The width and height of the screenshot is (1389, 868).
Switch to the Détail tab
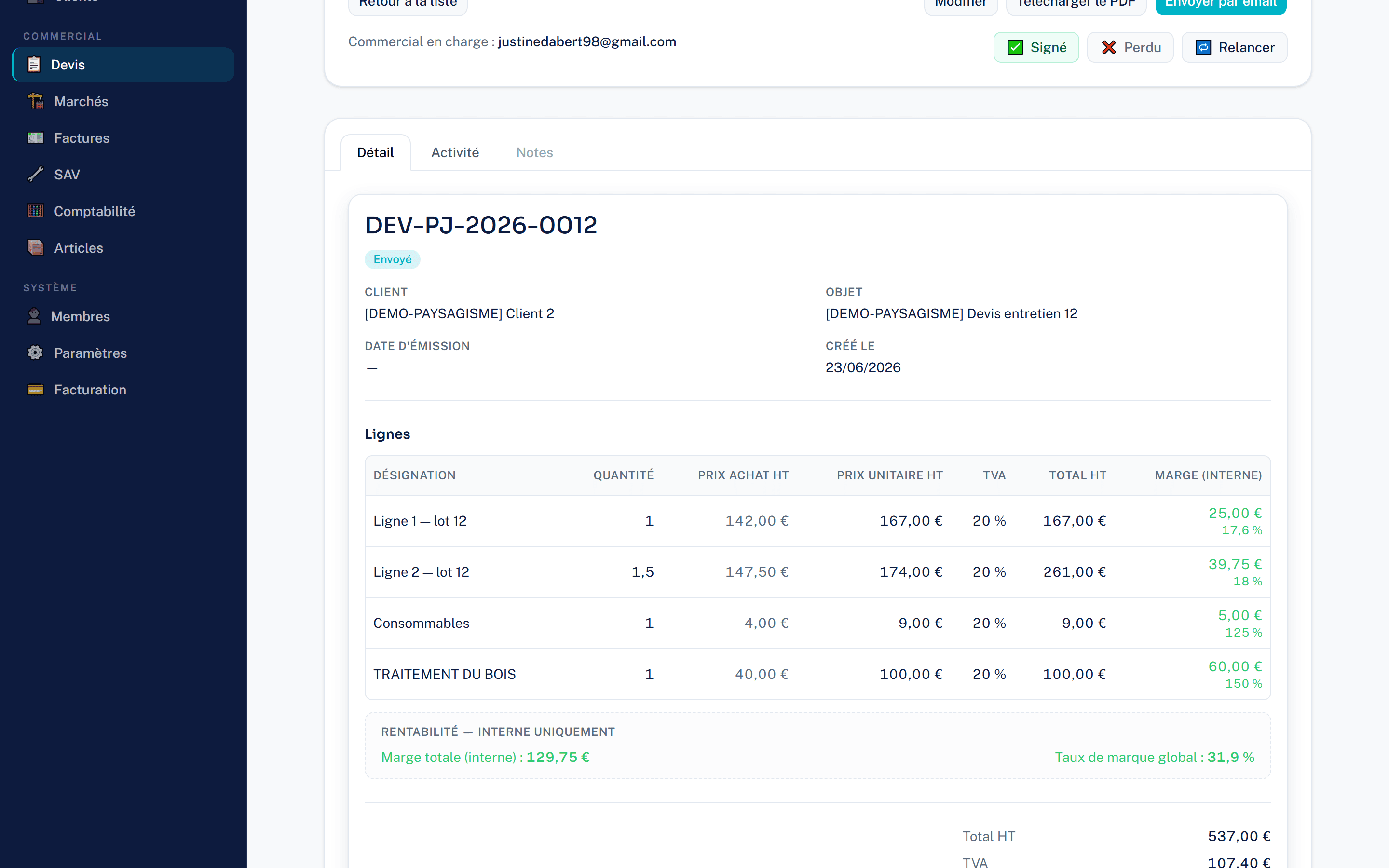pyautogui.click(x=375, y=153)
